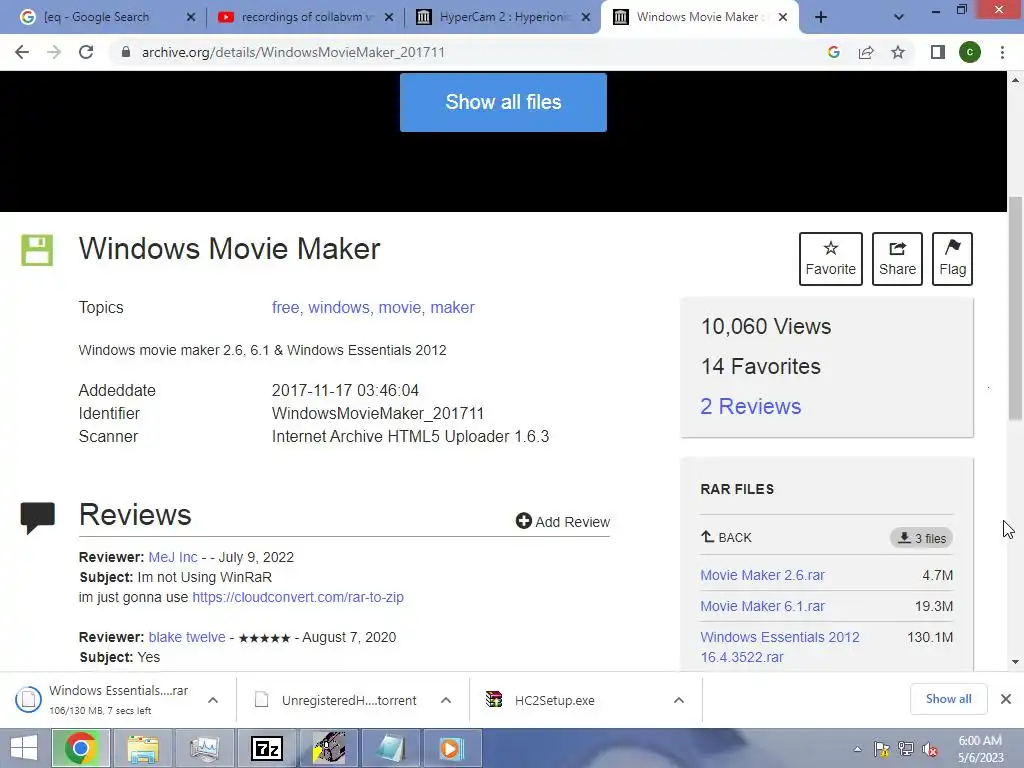Click the muted volume tray icon

930,750
